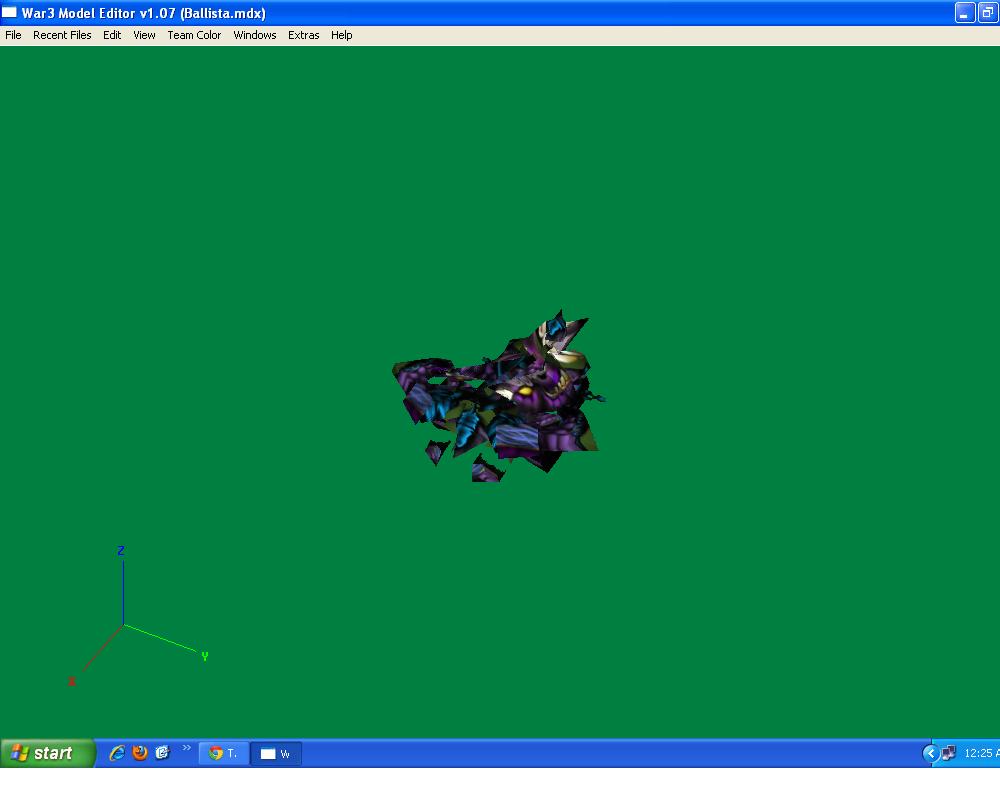1000x786 pixels.
Task: Open the Windows start menu
Action: coord(48,753)
